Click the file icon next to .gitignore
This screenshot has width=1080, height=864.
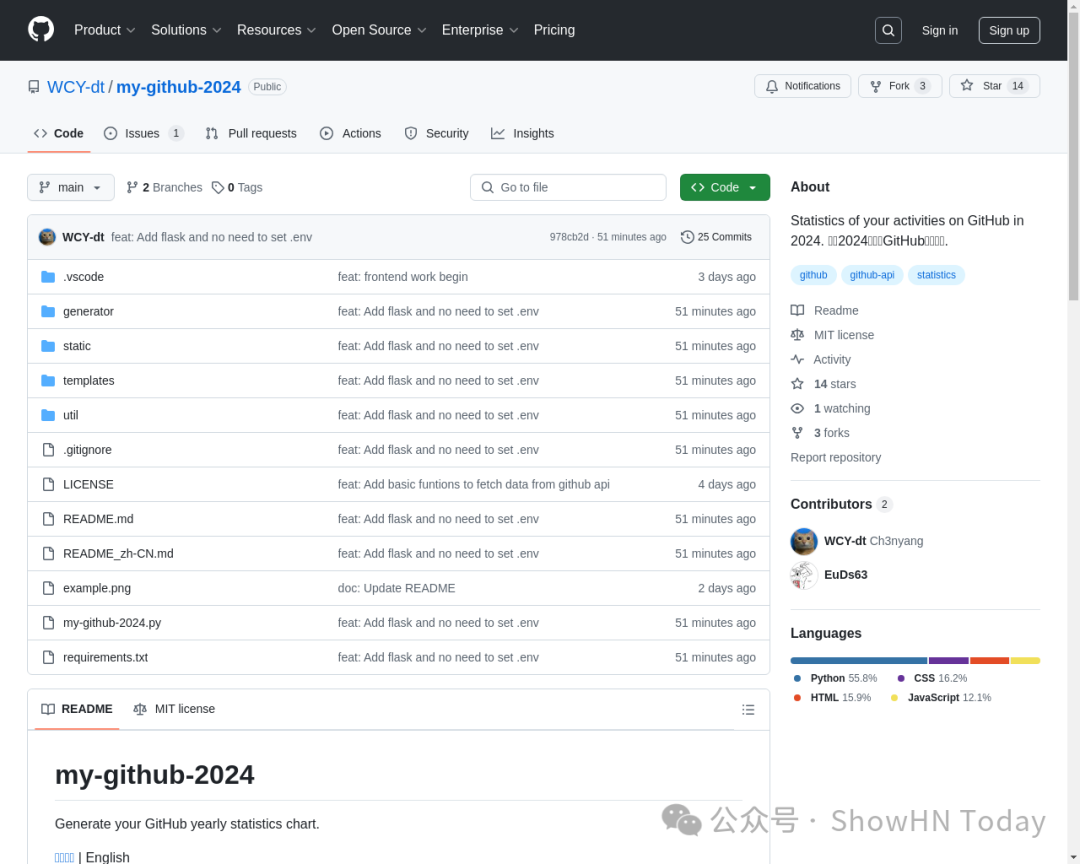point(48,450)
